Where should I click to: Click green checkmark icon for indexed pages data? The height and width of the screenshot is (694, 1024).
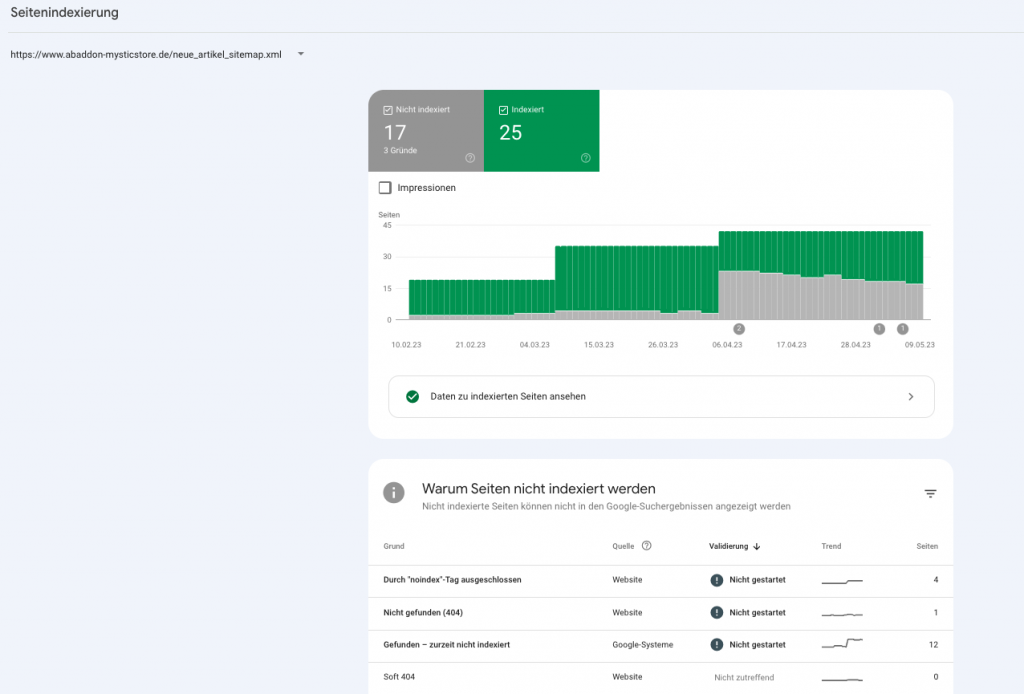pos(412,396)
